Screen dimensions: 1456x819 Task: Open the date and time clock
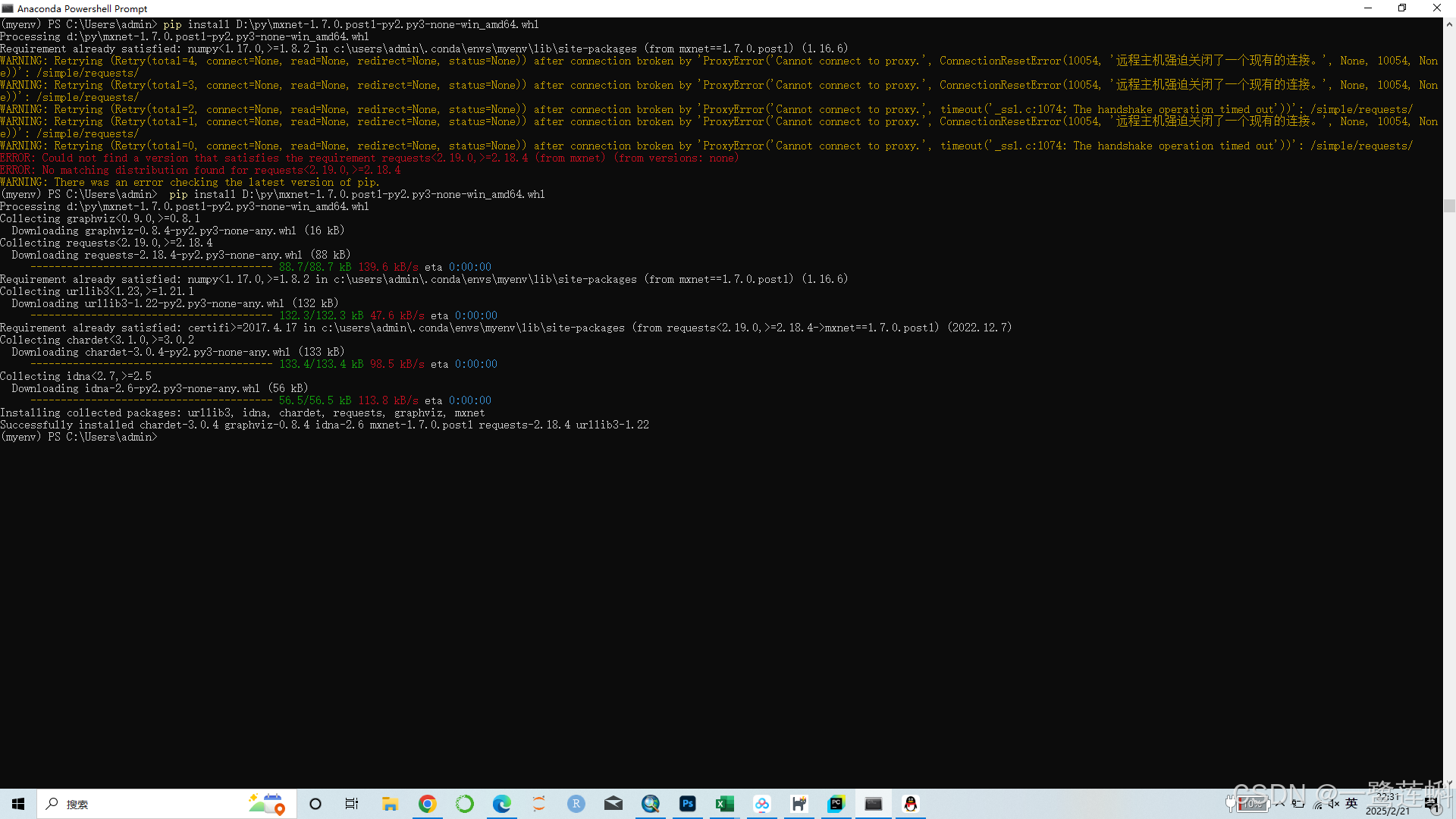[x=1388, y=804]
